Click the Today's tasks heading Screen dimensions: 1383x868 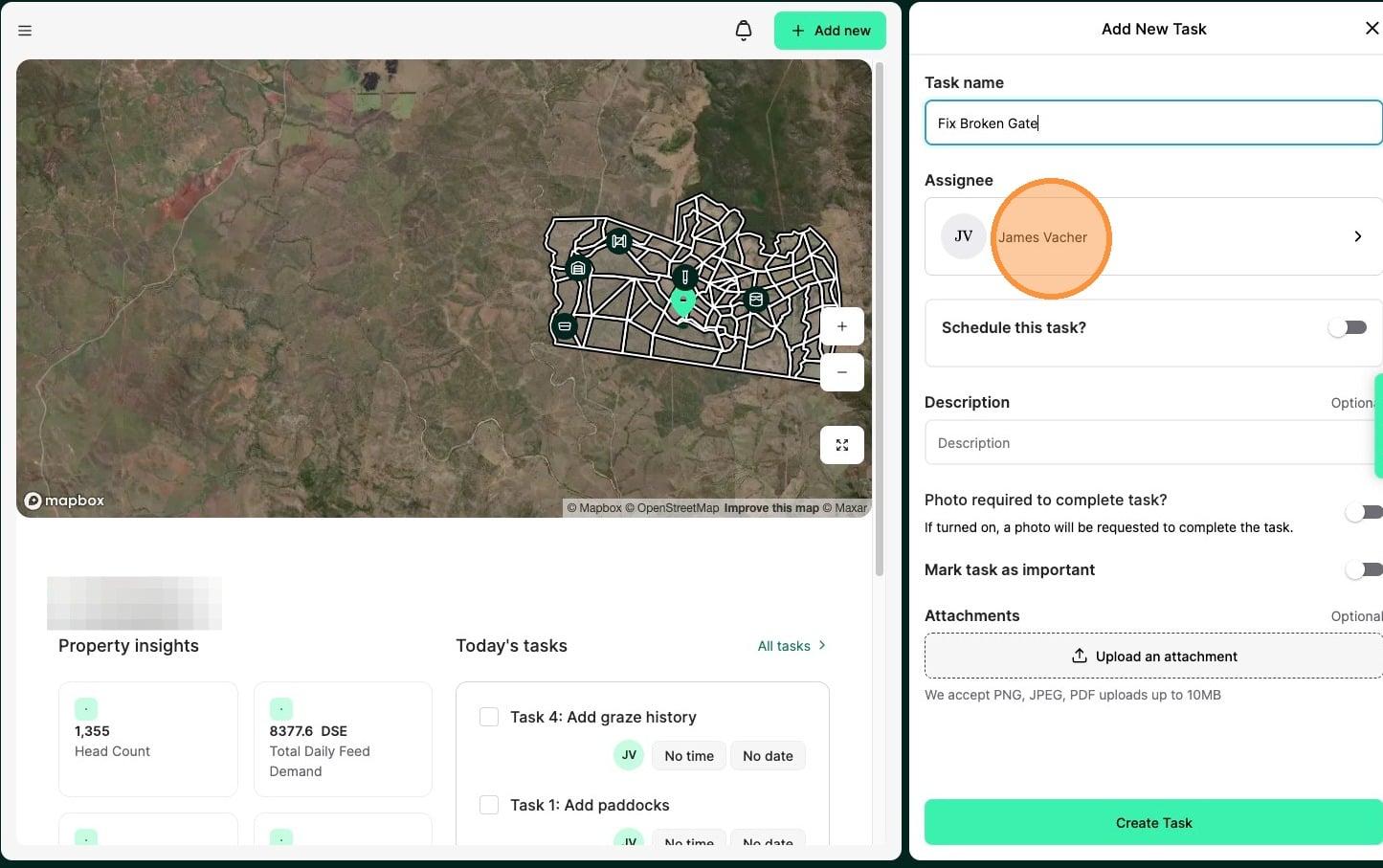[x=511, y=646]
